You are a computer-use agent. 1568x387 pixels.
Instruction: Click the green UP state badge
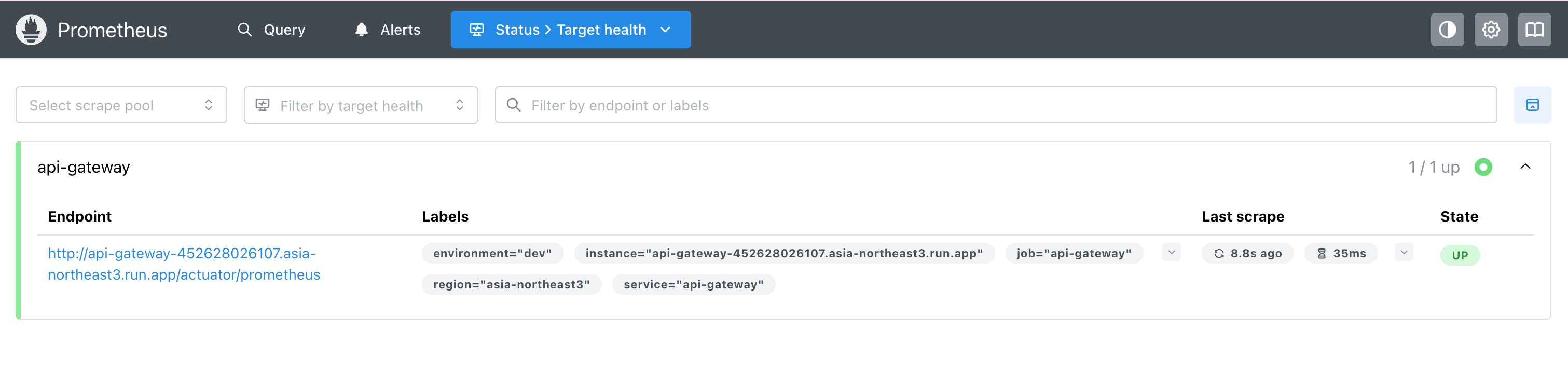point(1460,255)
